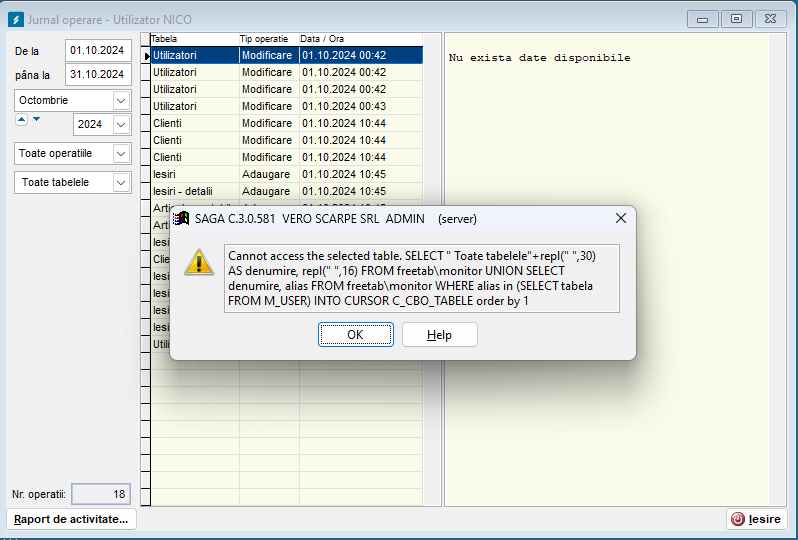Click the details panel vertical scrollbar
The height and width of the screenshot is (540, 798).
pos(777,270)
